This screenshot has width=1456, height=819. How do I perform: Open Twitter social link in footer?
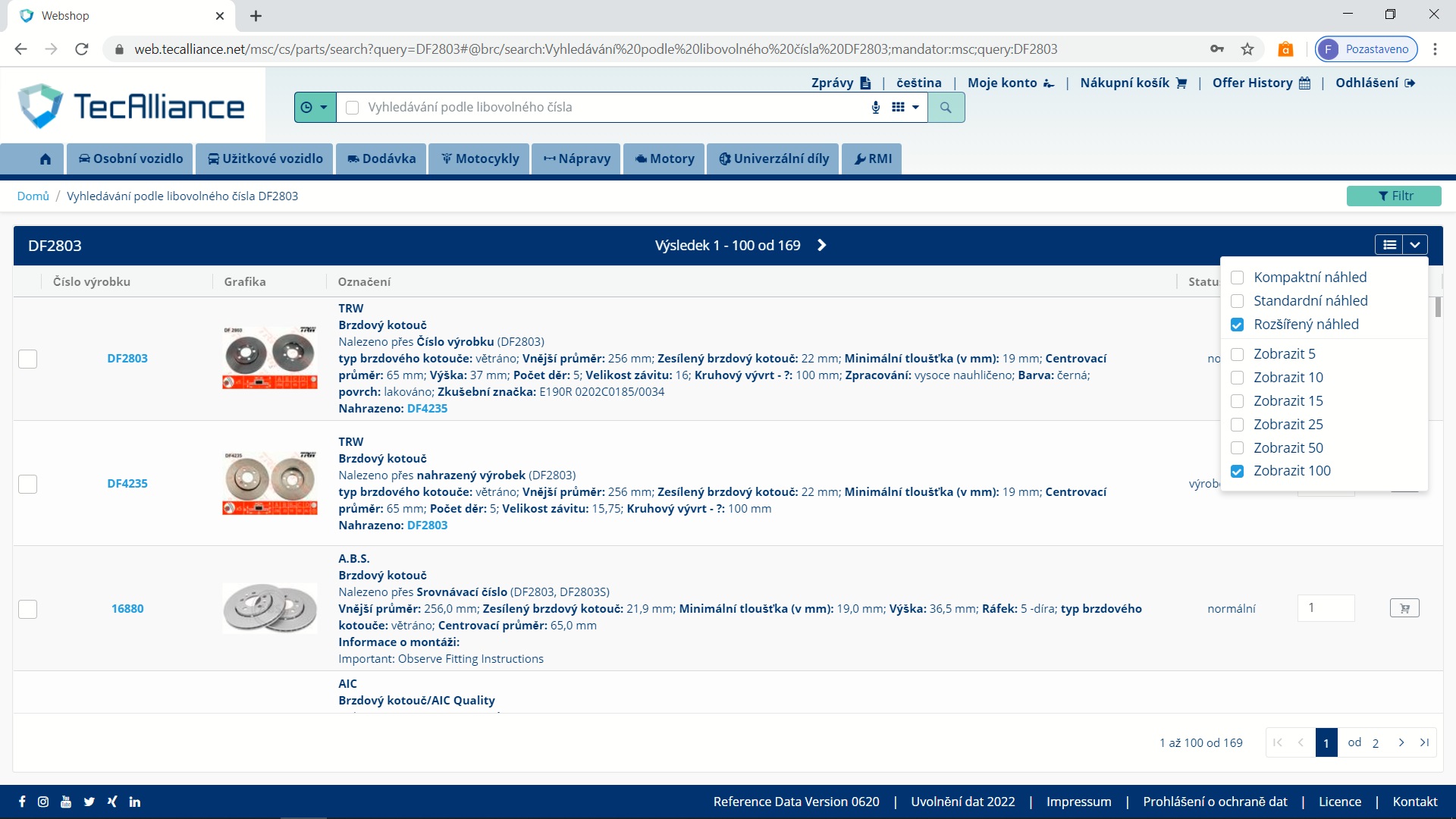point(89,802)
